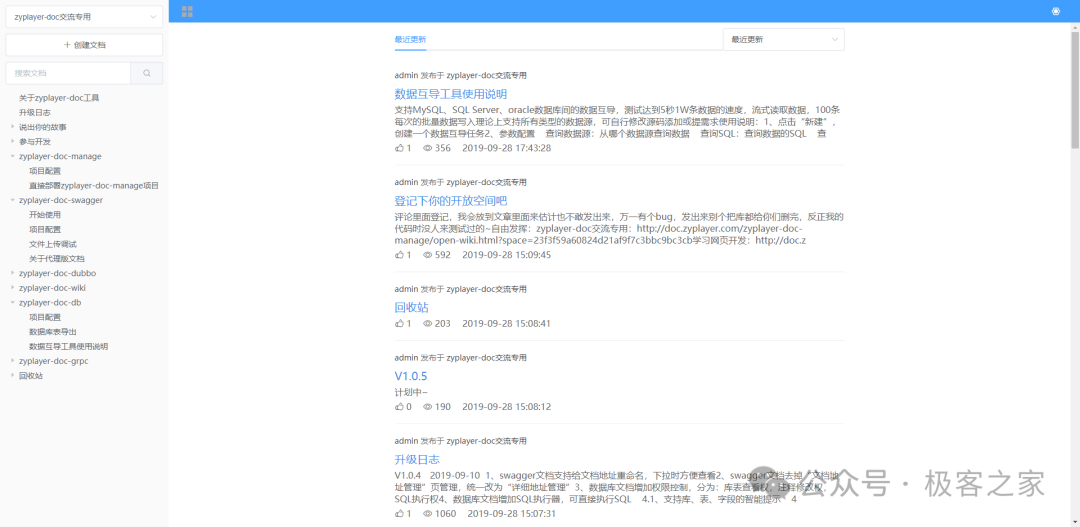Open the 最近更新 sort dropdown
Viewport: 1080px width, 527px height.
click(783, 39)
